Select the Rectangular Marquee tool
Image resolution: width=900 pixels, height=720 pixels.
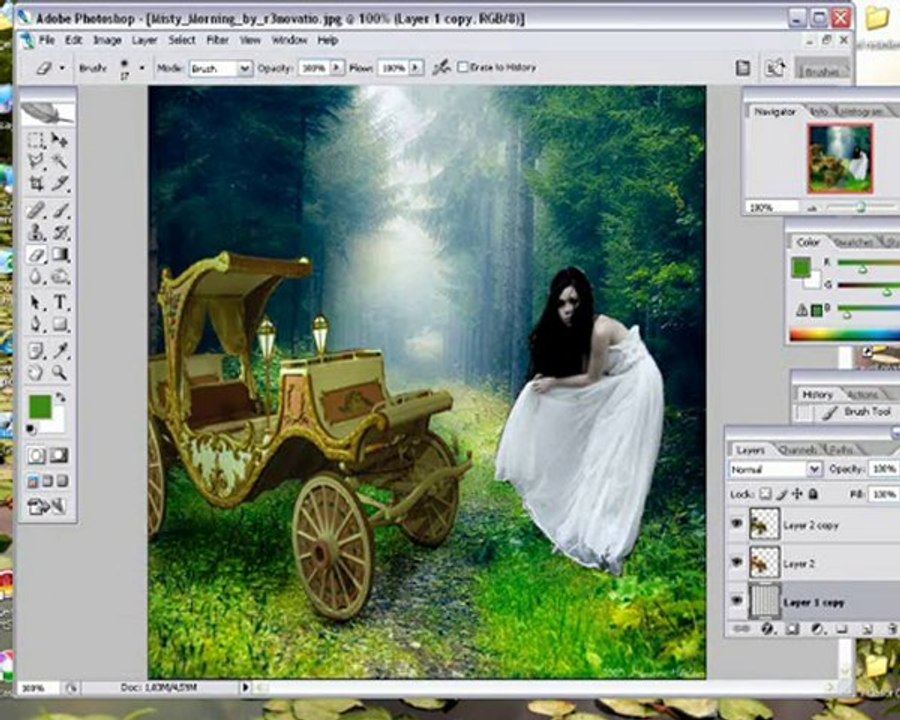pos(36,140)
